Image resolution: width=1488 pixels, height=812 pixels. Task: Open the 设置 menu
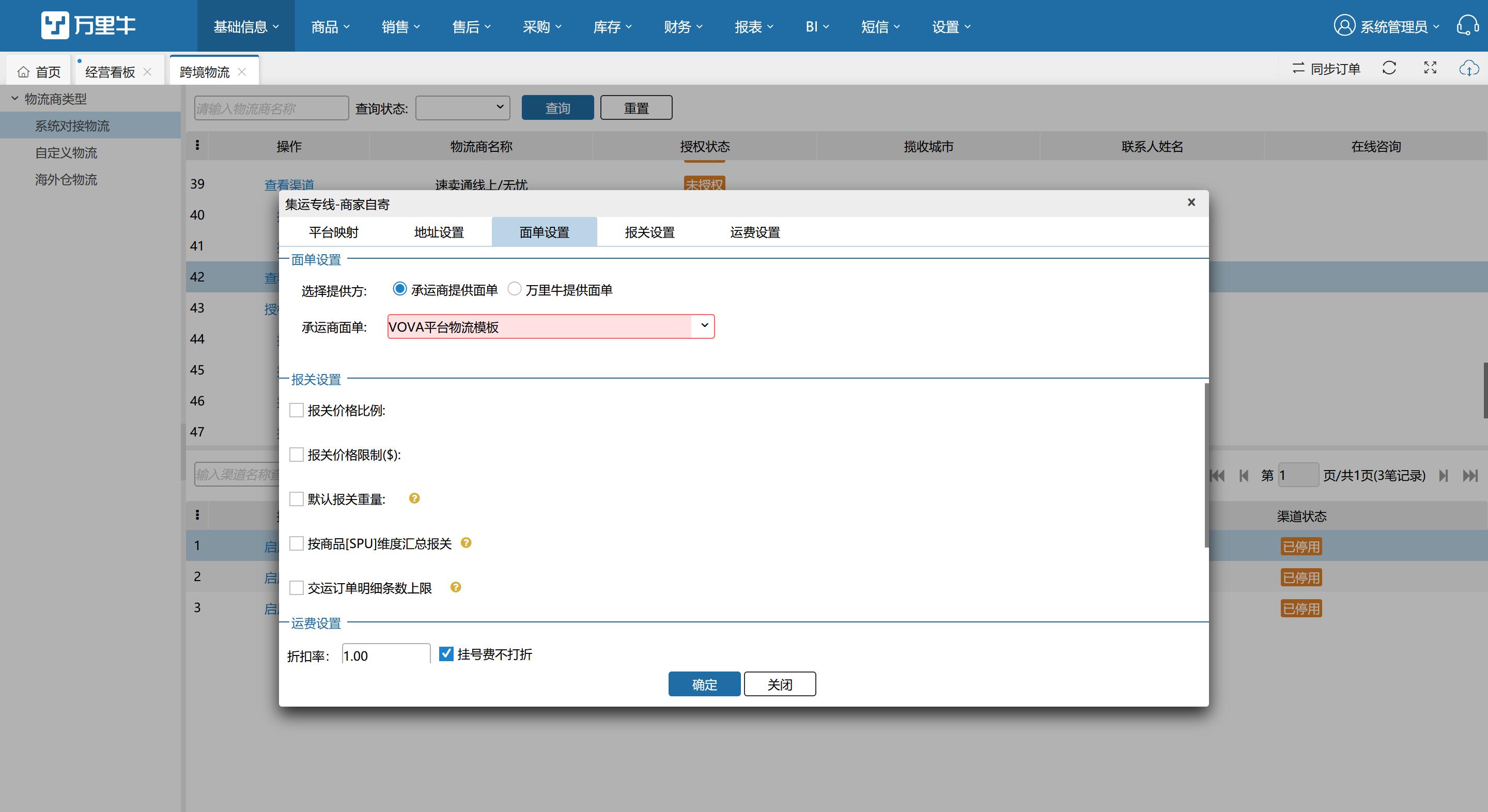951,26
